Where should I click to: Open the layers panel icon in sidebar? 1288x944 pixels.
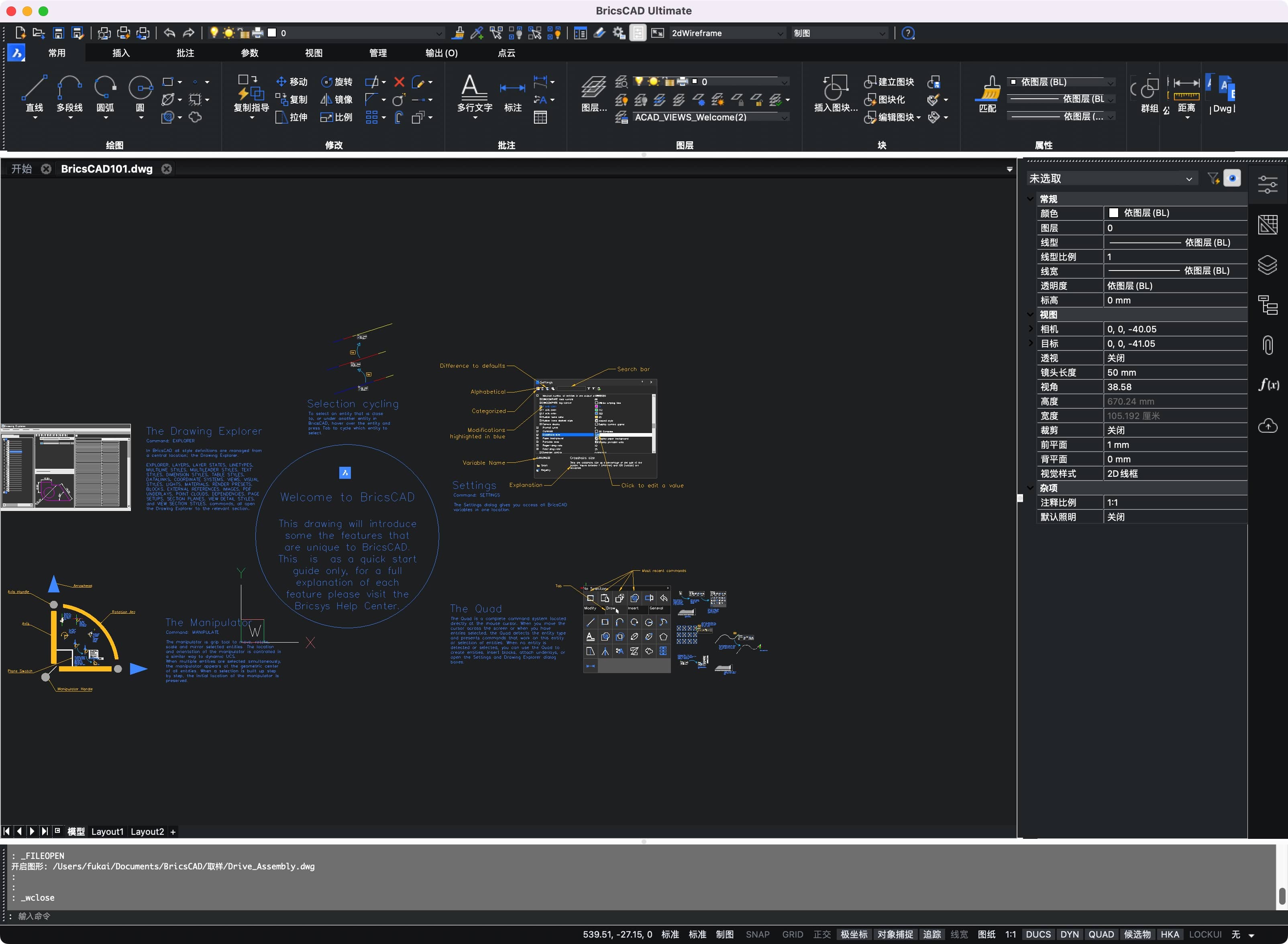pyautogui.click(x=1268, y=264)
